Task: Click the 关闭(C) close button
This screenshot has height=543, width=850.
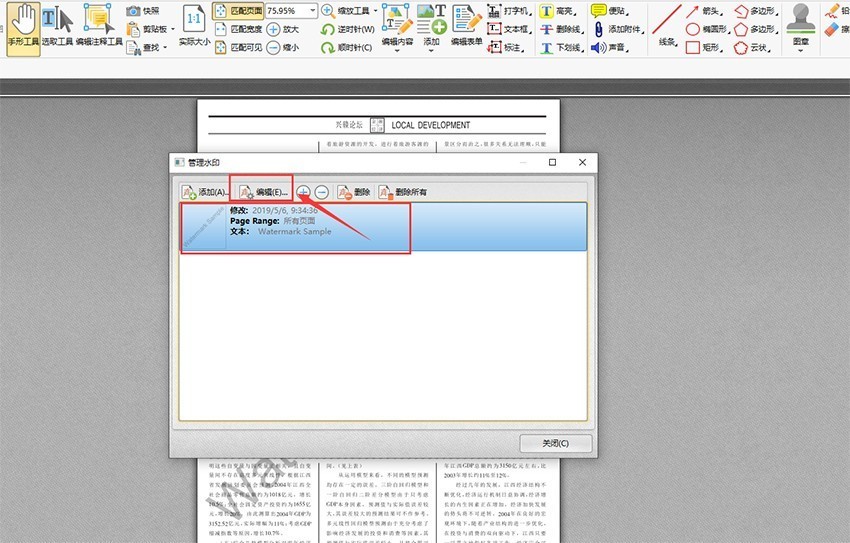Action: click(556, 443)
